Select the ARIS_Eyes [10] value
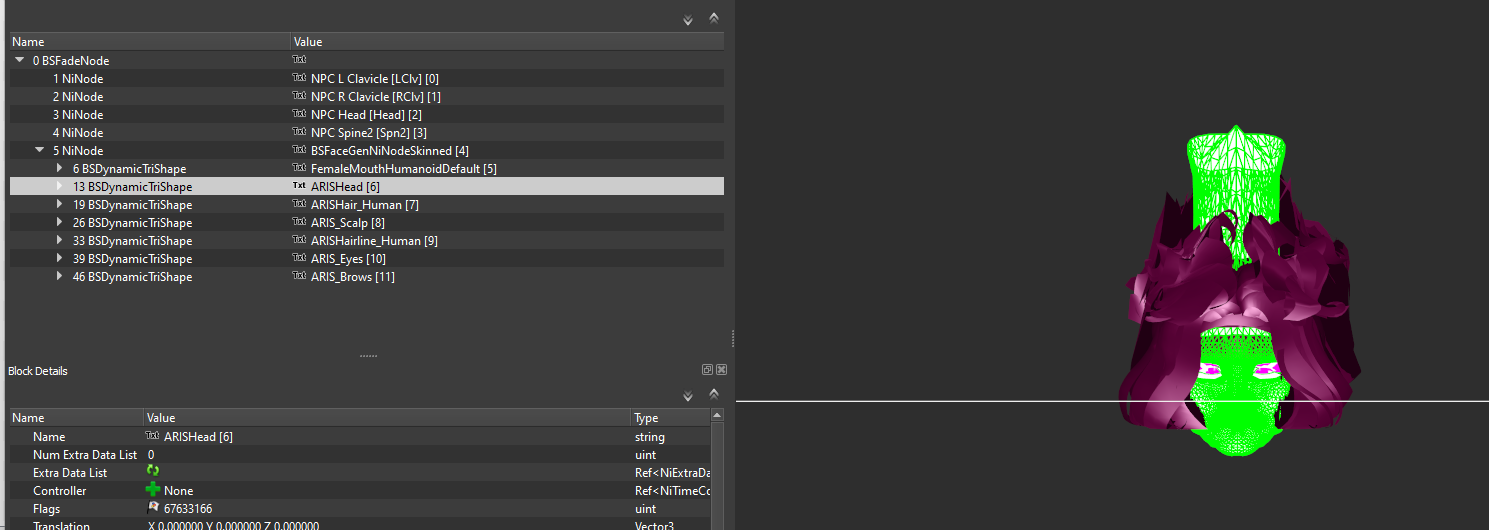The width and height of the screenshot is (1489, 530). coord(348,258)
